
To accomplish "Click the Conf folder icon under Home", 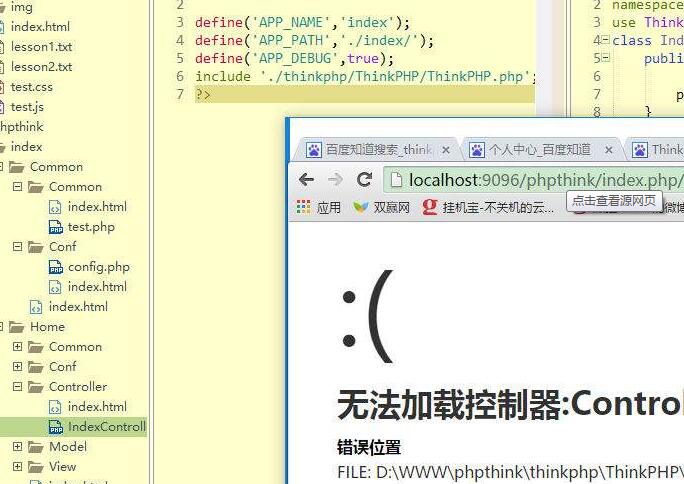I will coord(36,367).
